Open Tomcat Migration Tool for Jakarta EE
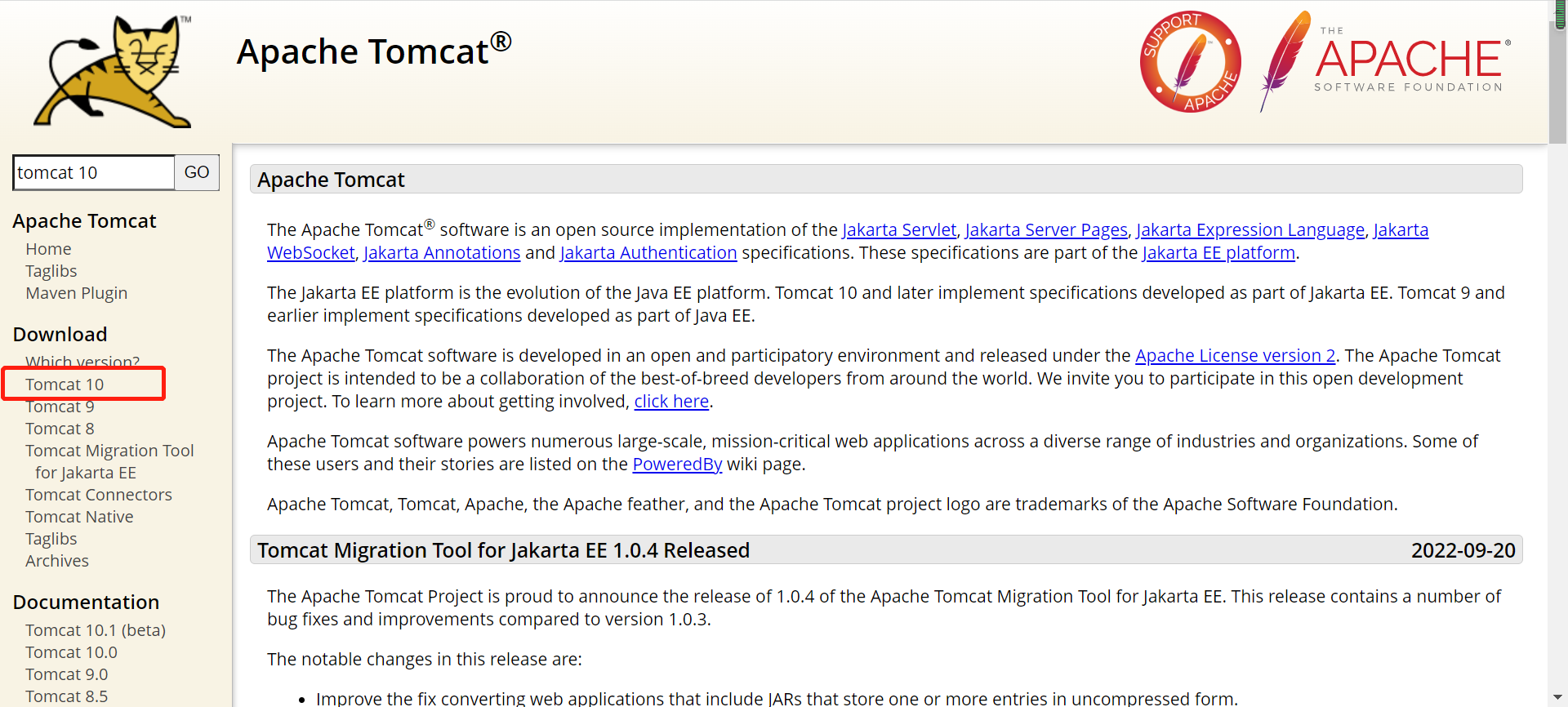This screenshot has height=707, width=1568. [x=109, y=461]
